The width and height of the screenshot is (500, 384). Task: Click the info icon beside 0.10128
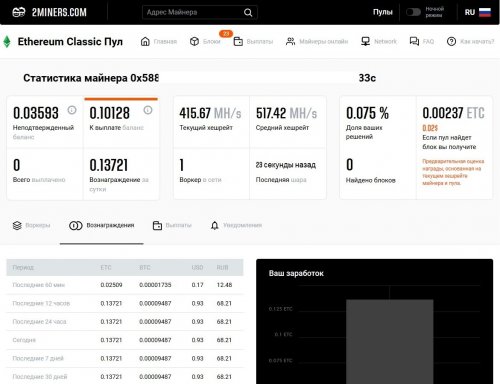coord(148,110)
